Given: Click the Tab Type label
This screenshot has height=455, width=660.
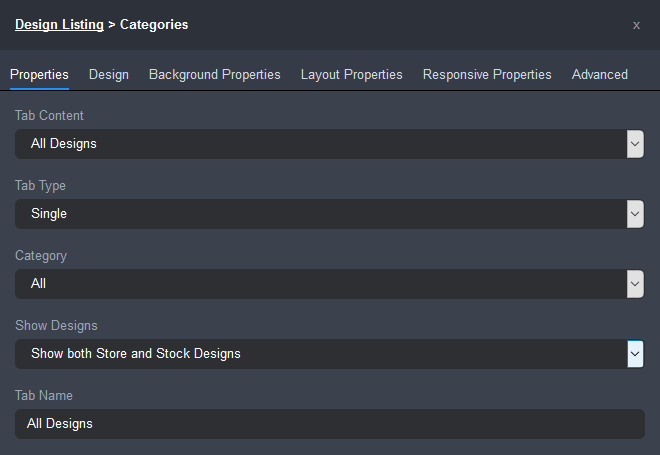Looking at the screenshot, I should coord(40,185).
